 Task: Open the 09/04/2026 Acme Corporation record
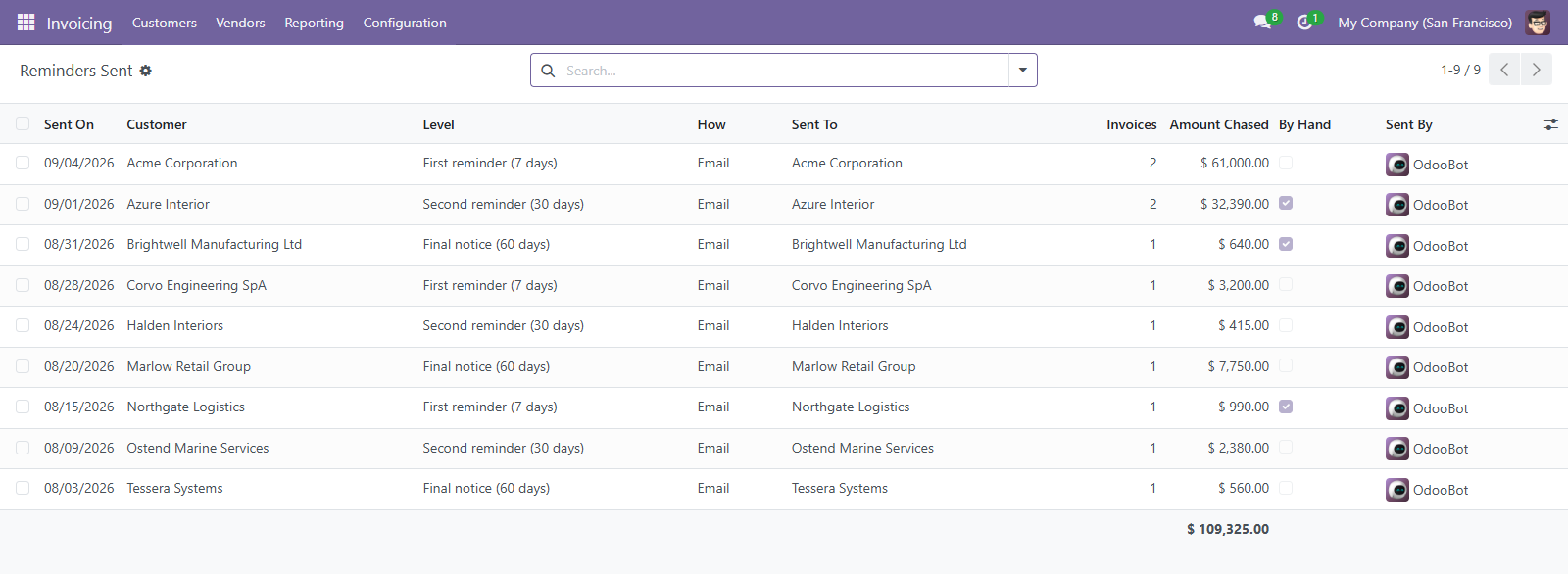point(78,163)
